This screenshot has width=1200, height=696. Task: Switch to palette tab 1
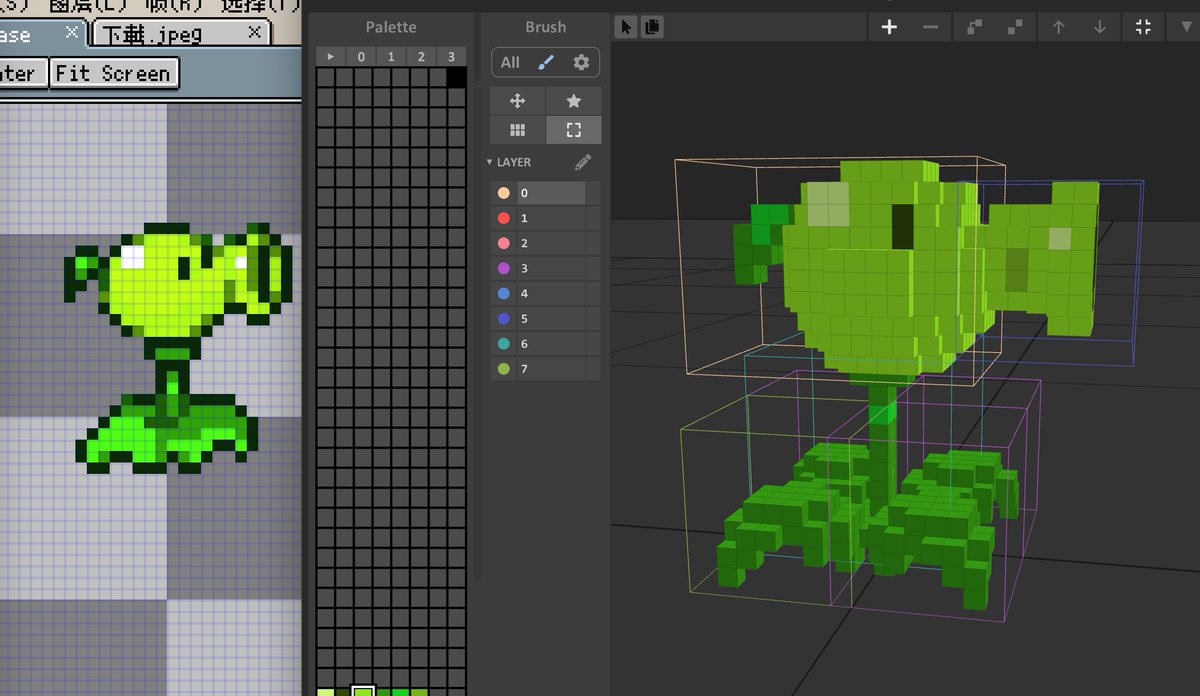coord(391,57)
